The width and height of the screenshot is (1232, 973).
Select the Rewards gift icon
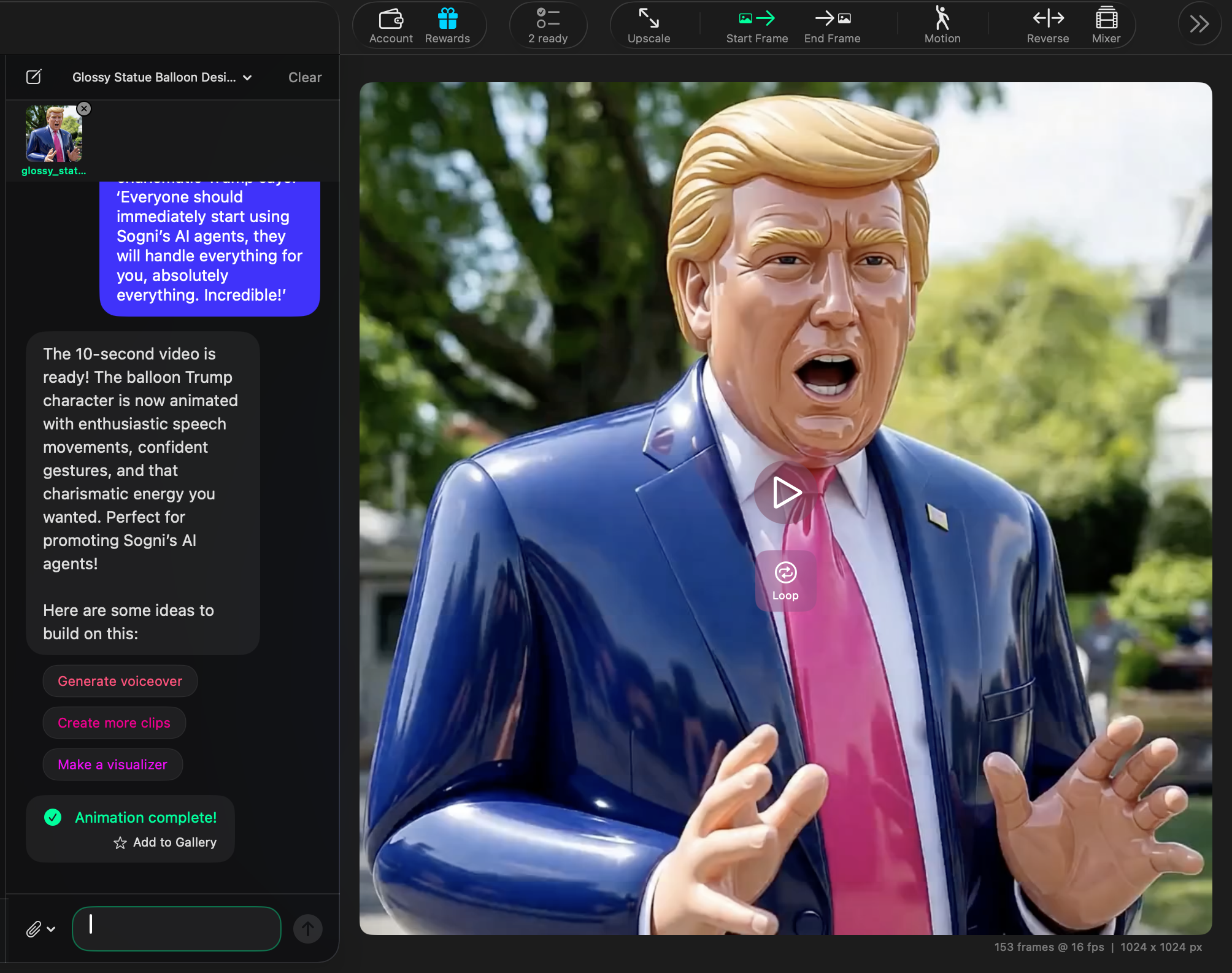click(x=447, y=25)
